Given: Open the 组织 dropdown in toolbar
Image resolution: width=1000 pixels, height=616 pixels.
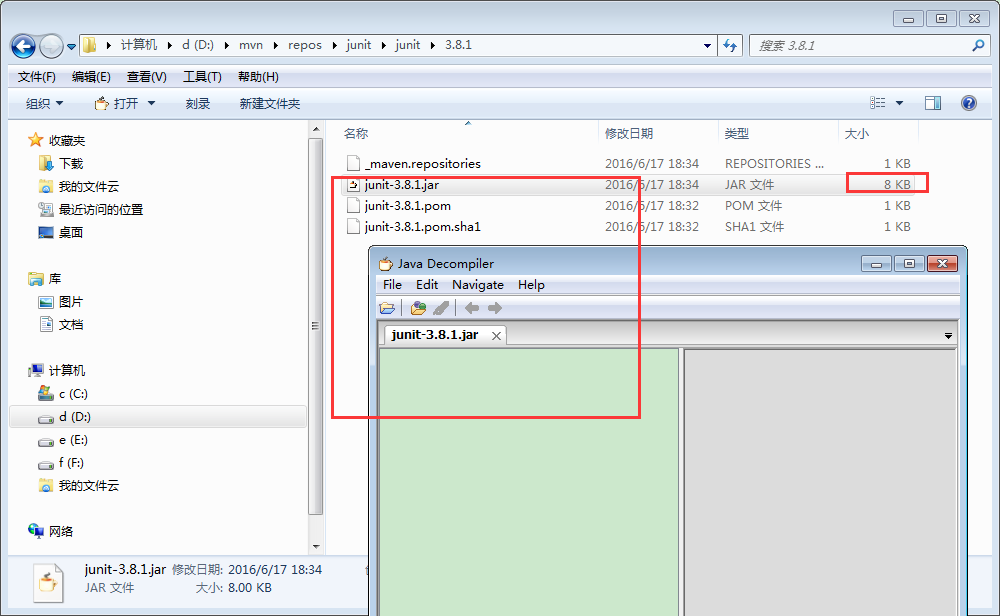Looking at the screenshot, I should (x=44, y=103).
